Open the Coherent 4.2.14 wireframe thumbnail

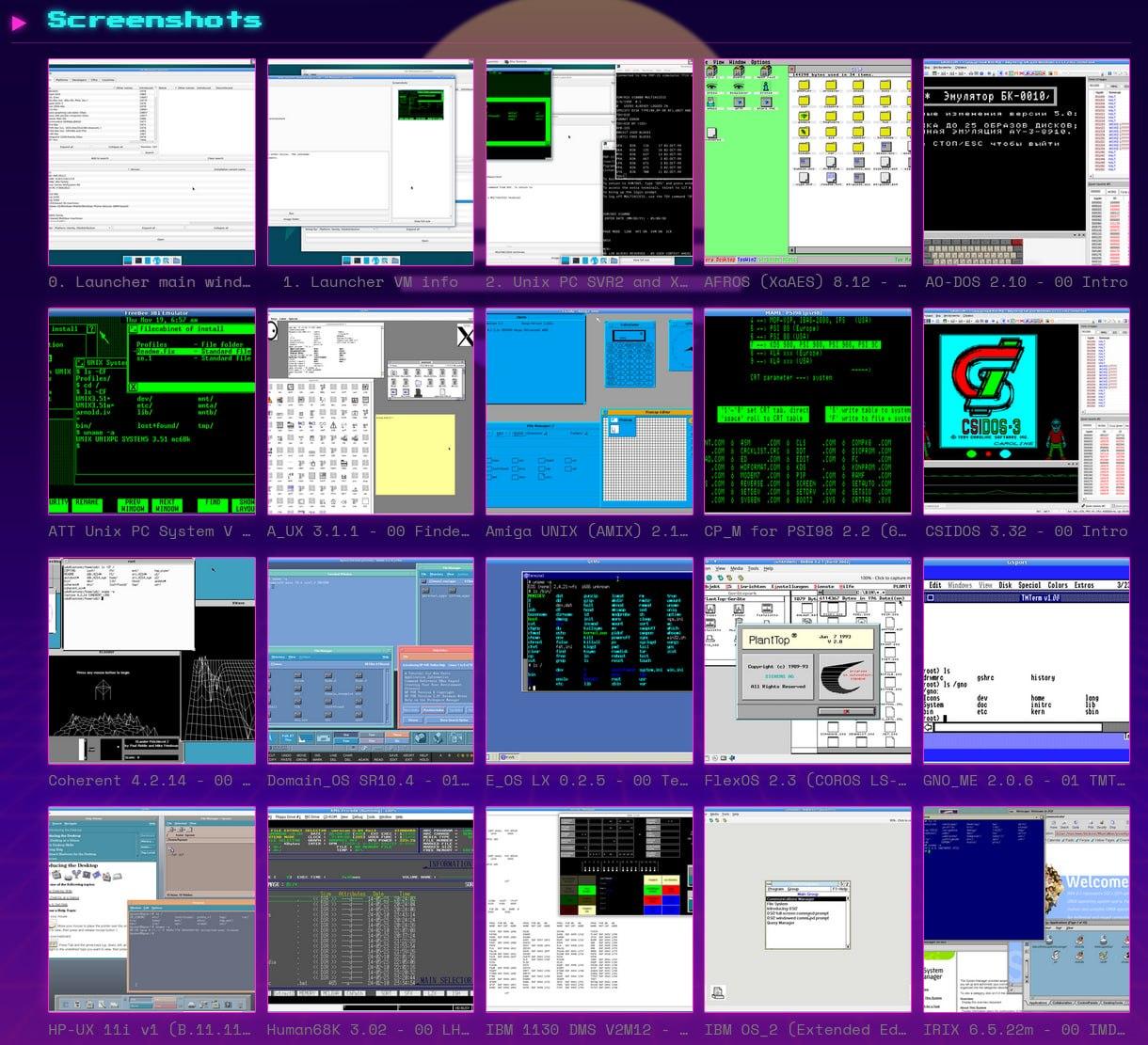tap(151, 661)
